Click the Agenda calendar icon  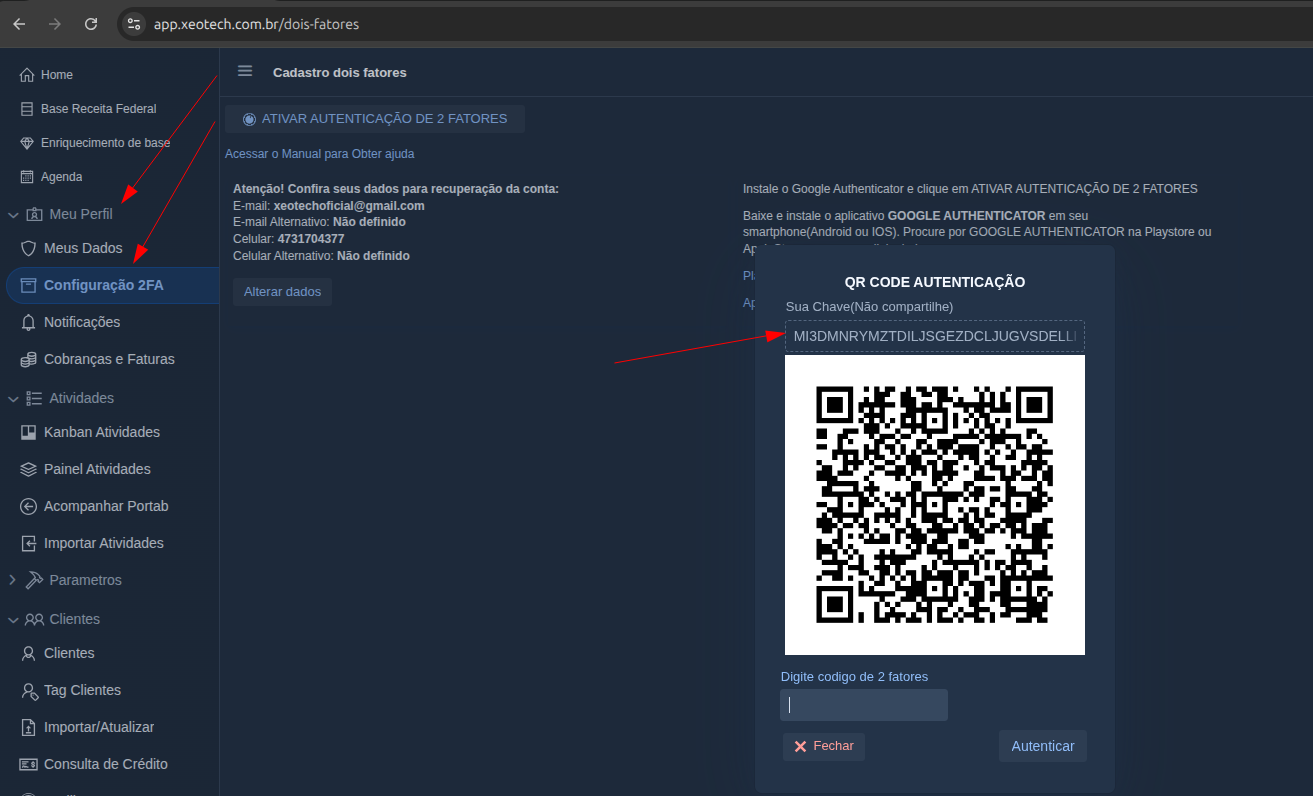click(x=27, y=177)
